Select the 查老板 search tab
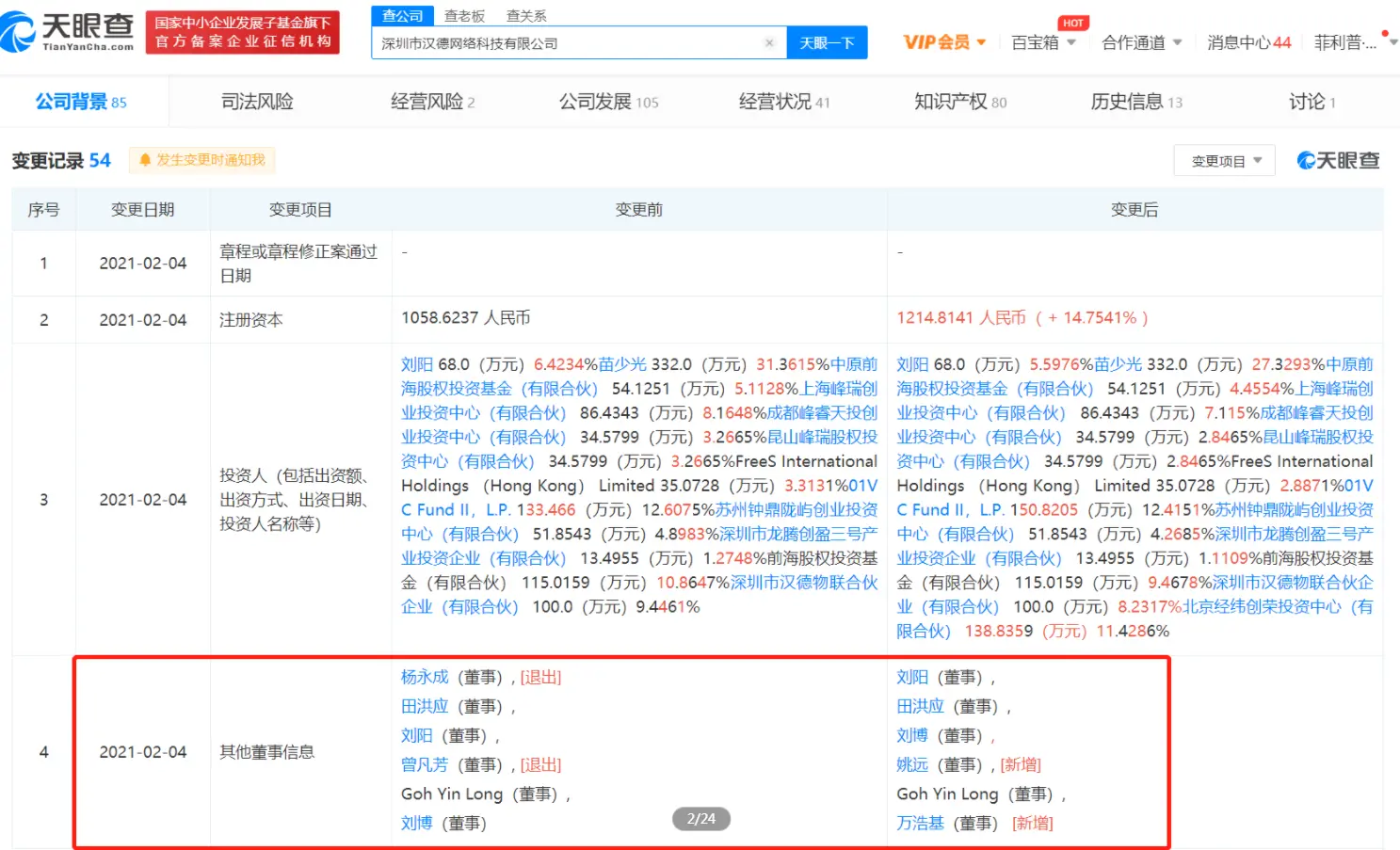The image size is (1400, 850). point(464,16)
